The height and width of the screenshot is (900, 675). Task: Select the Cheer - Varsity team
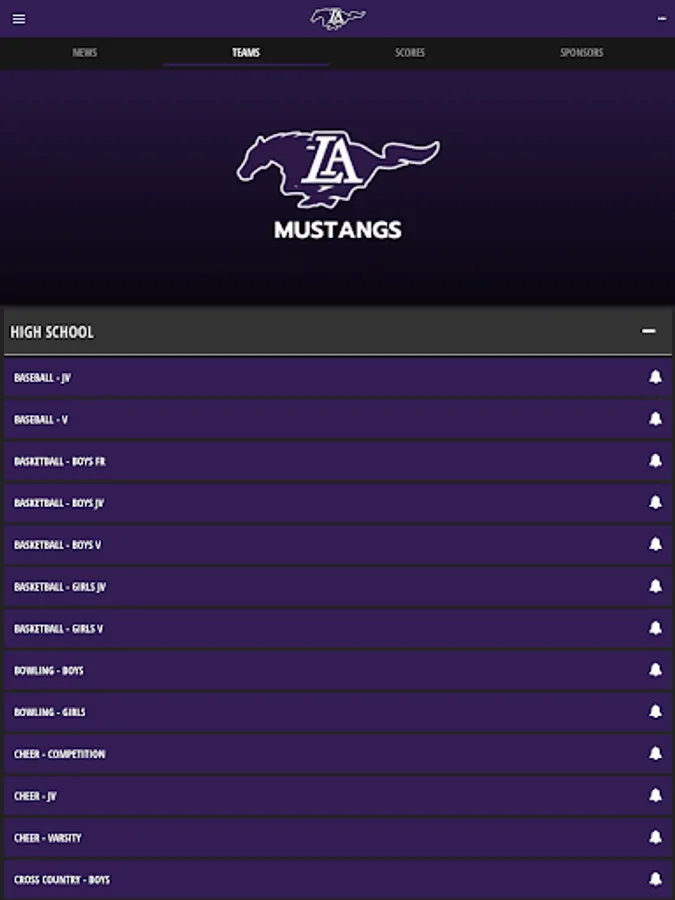48,838
